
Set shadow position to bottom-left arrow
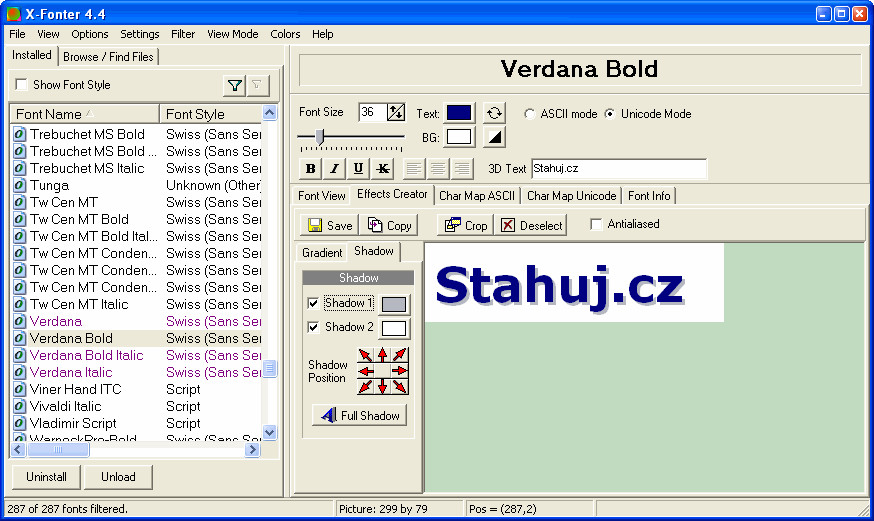point(366,386)
